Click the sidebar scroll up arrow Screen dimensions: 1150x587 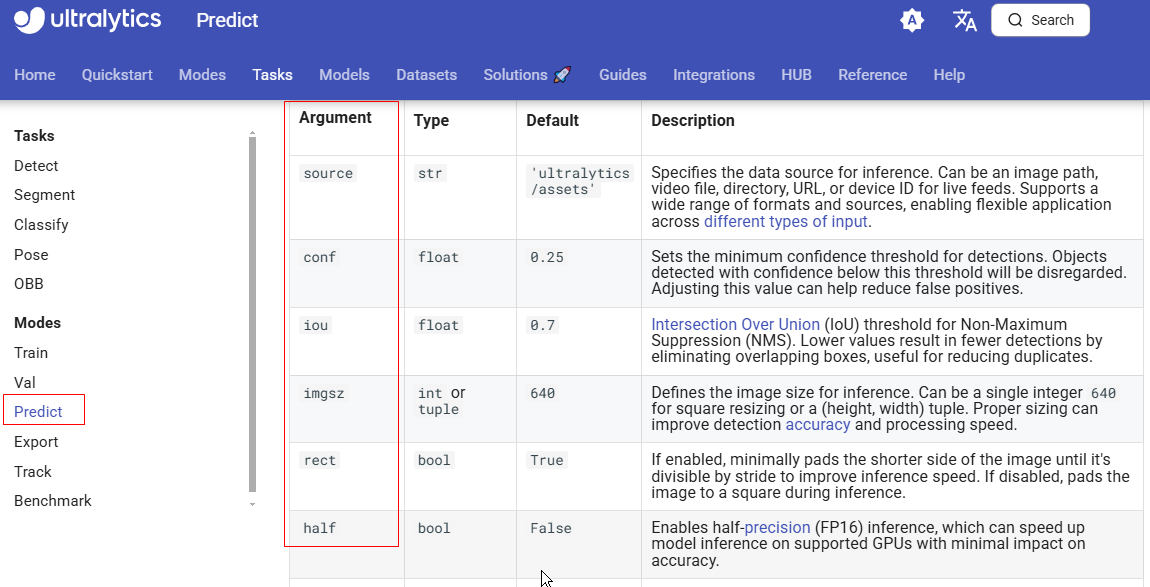(252, 133)
